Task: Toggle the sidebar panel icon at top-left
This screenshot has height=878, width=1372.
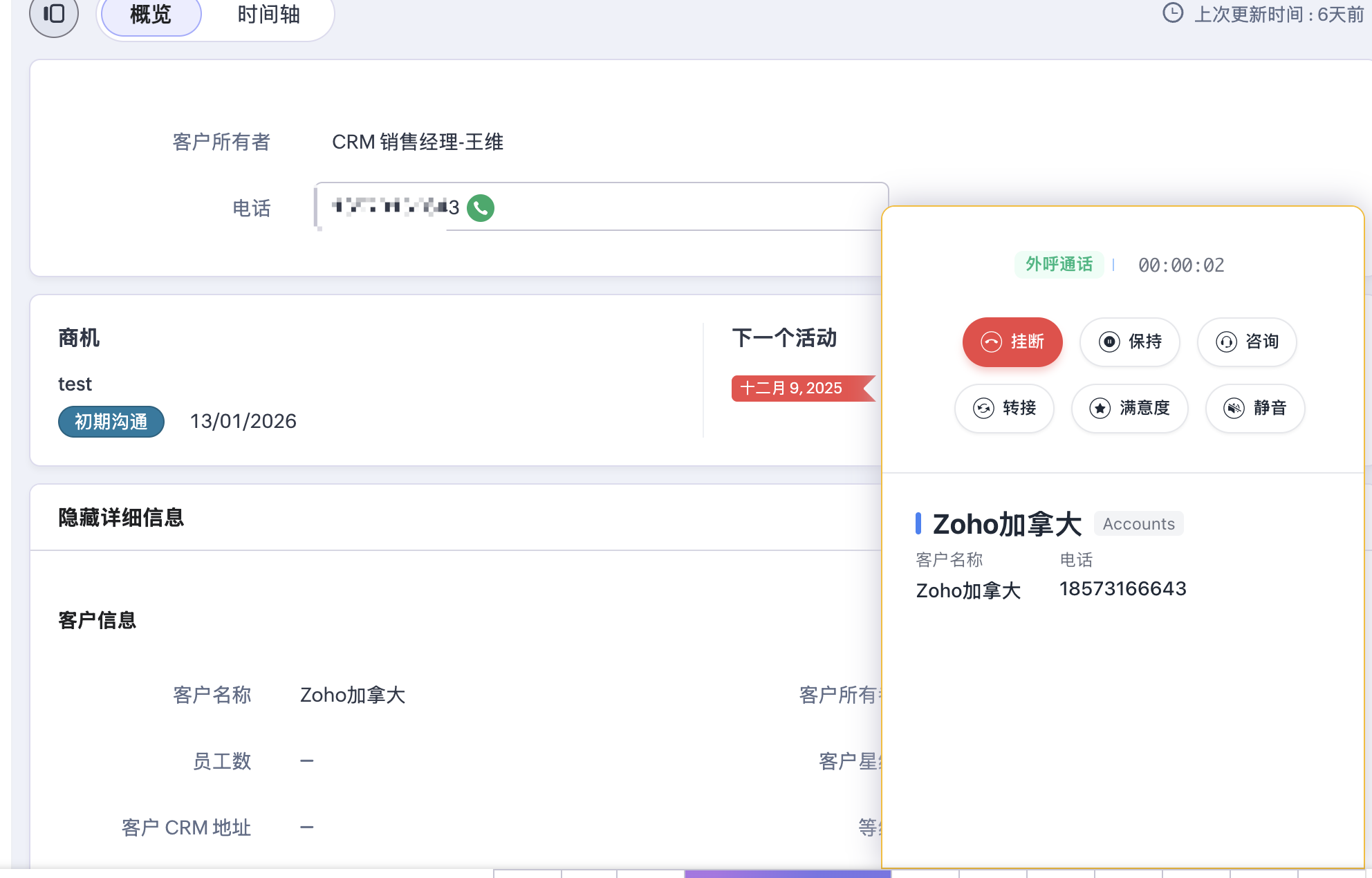Action: (x=54, y=15)
